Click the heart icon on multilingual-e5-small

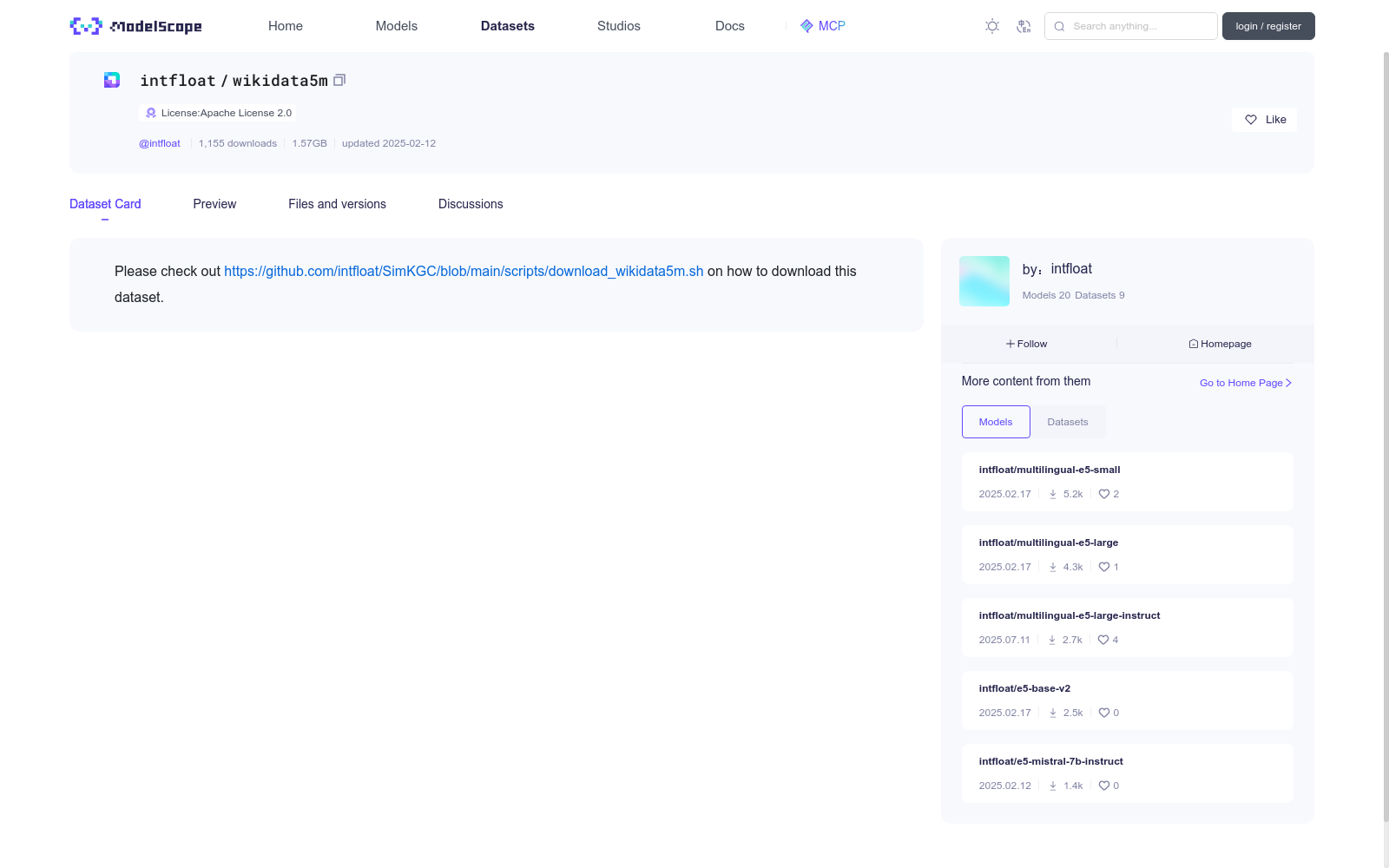(x=1104, y=494)
